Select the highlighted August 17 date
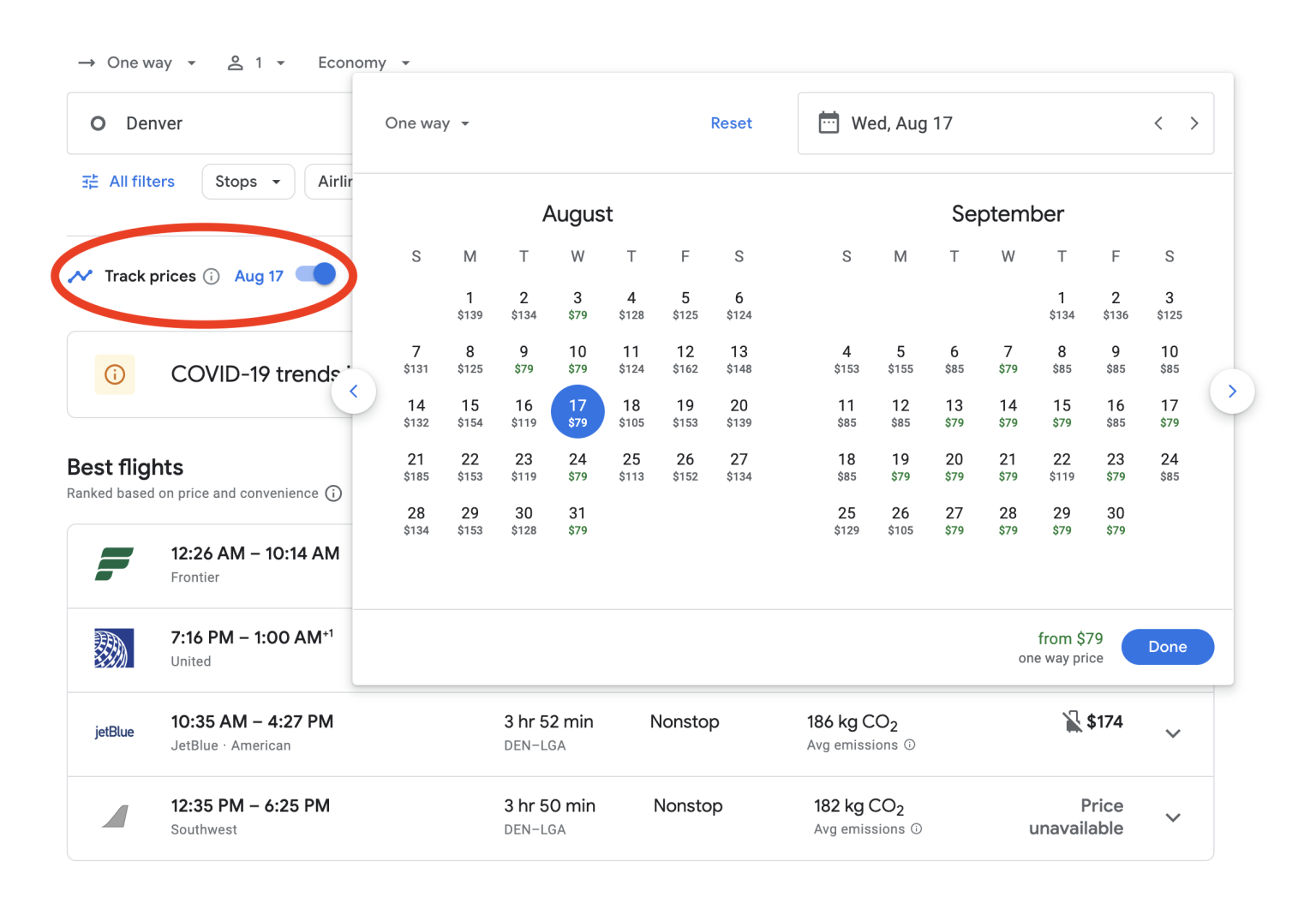Image resolution: width=1316 pixels, height=897 pixels. 577,412
